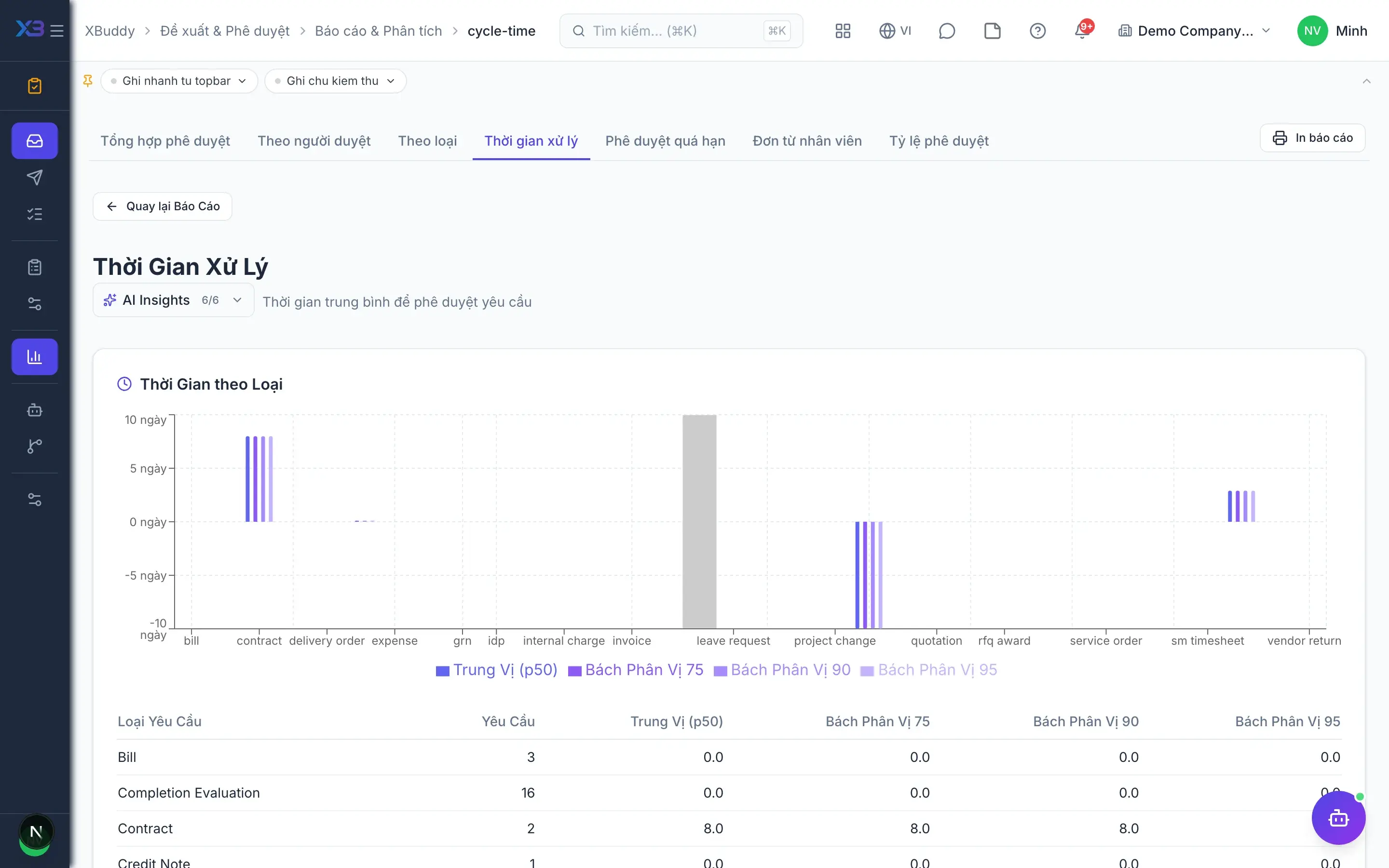Focus the Tìm kiếm search field

681,30
